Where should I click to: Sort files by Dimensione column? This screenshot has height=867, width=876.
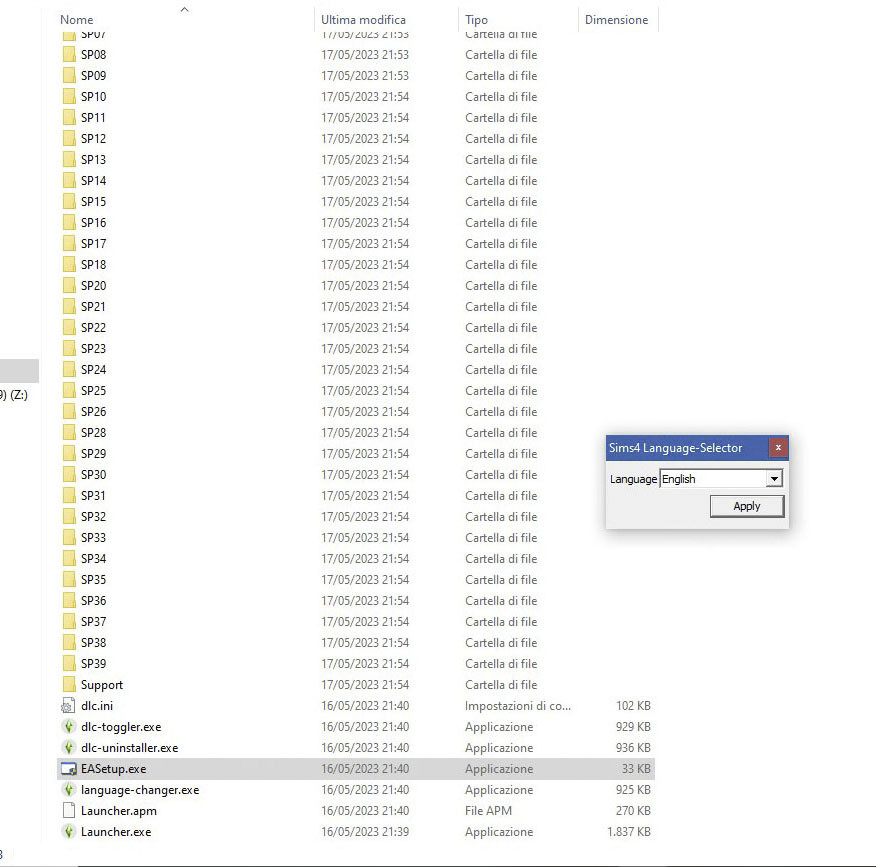tap(616, 20)
